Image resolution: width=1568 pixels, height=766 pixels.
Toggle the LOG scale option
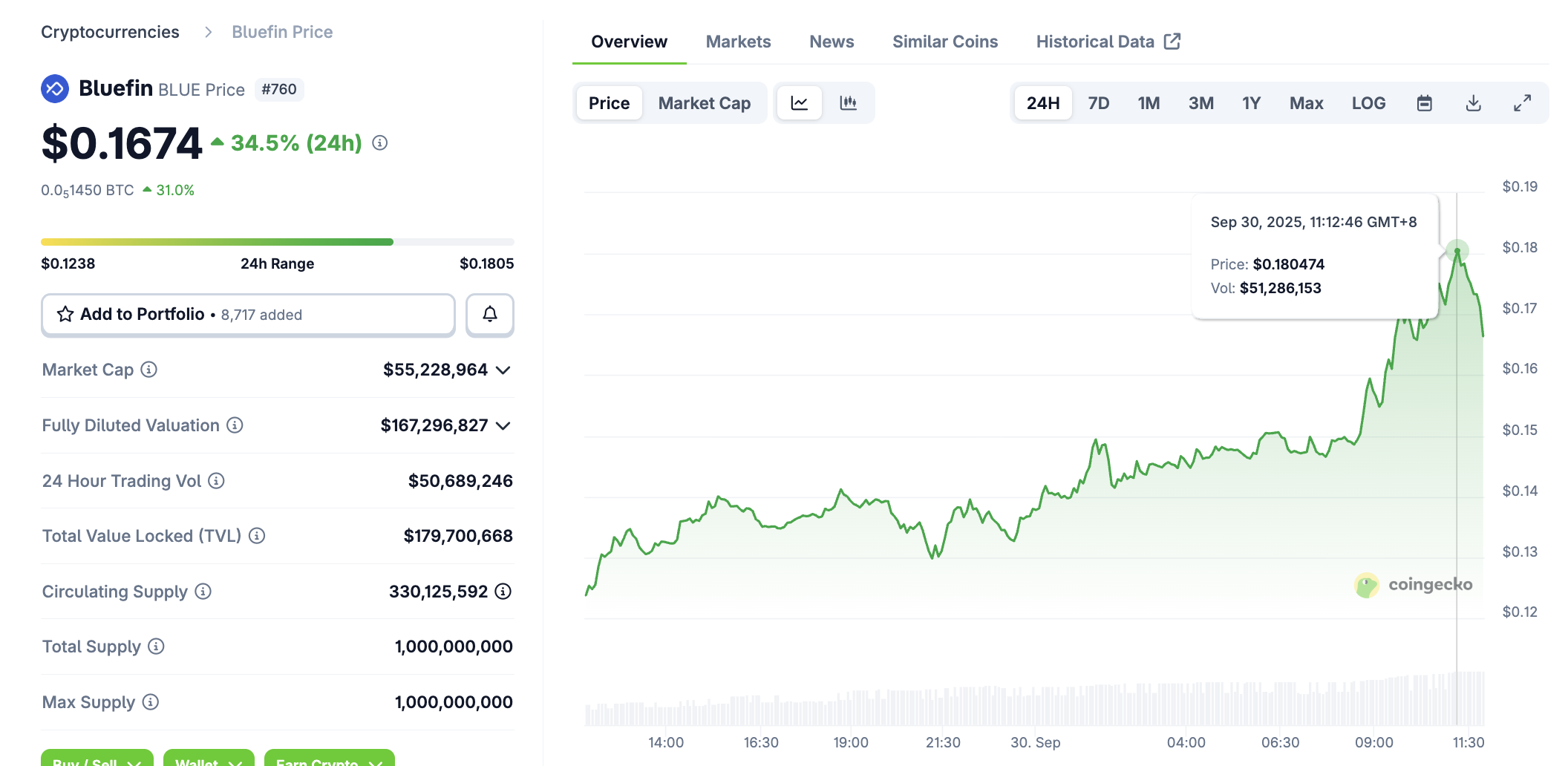[x=1368, y=103]
